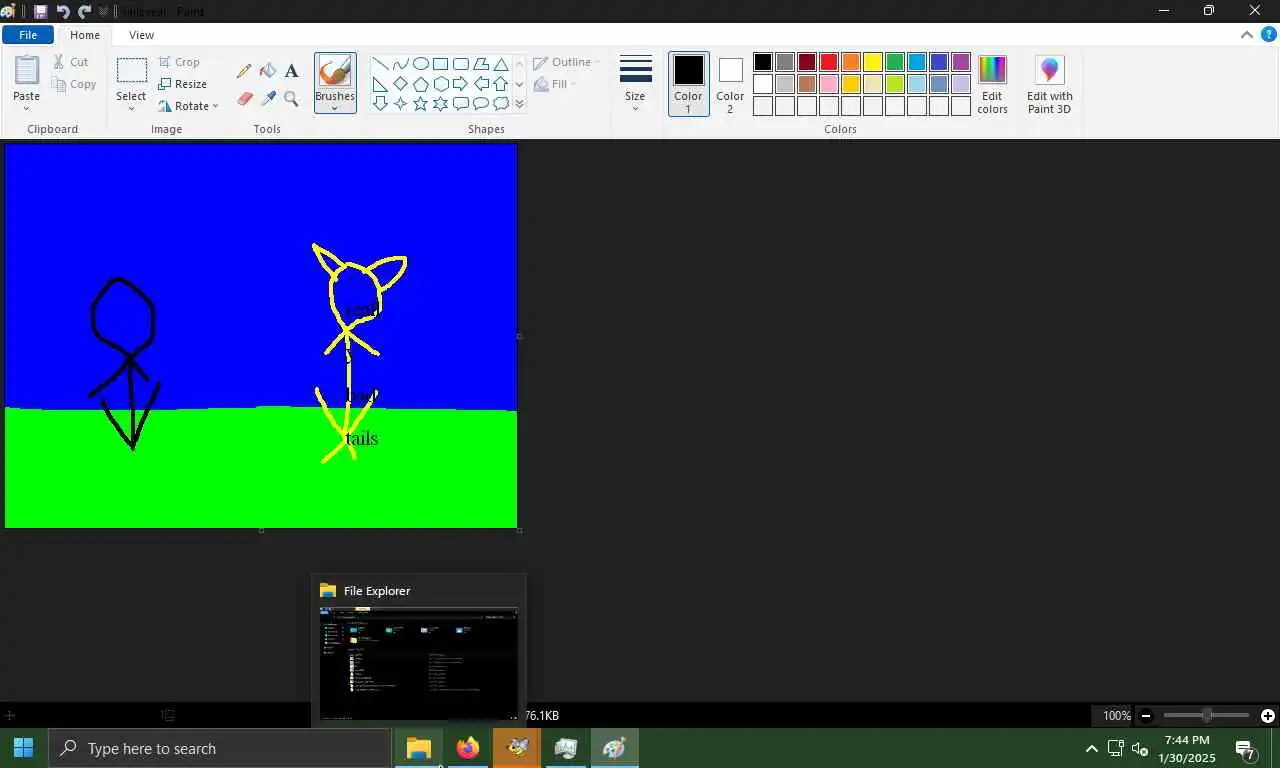Select the Text tool
This screenshot has height=768, width=1280.
(291, 71)
